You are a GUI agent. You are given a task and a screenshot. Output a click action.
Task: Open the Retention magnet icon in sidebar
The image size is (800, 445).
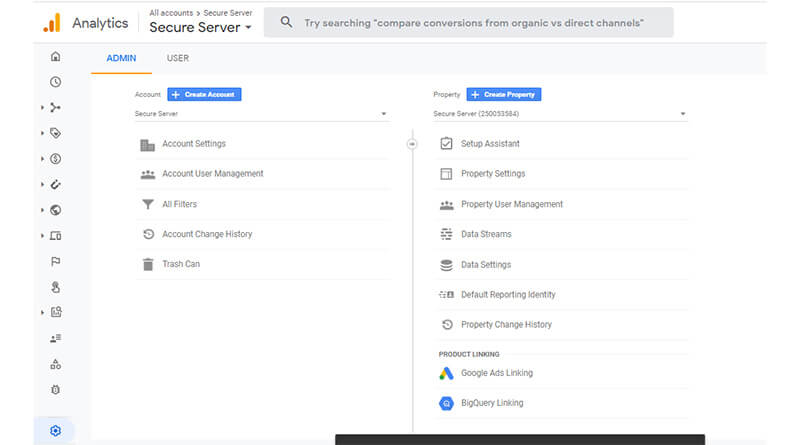coord(56,184)
